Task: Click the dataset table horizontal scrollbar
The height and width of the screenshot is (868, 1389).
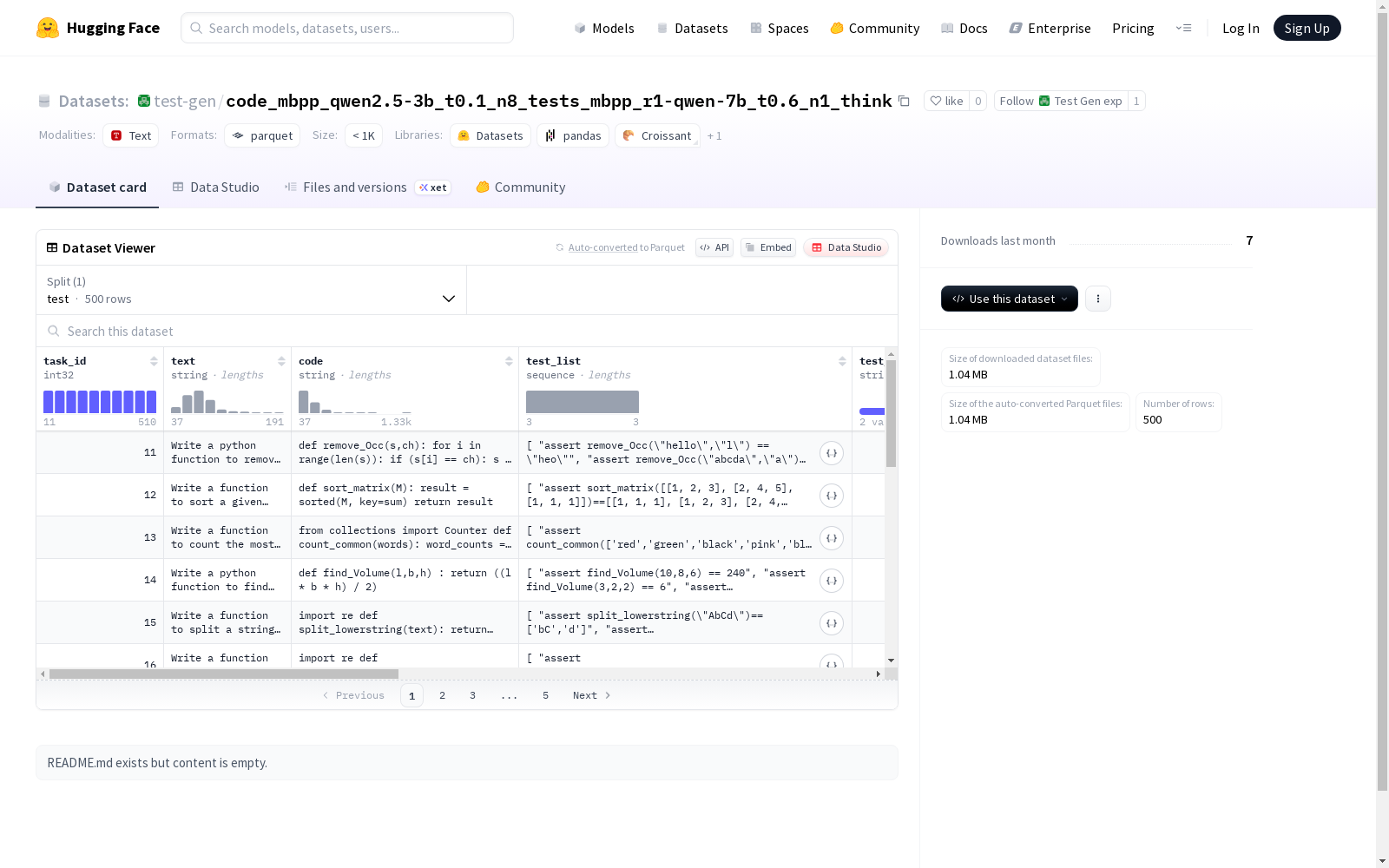Action: tap(224, 674)
